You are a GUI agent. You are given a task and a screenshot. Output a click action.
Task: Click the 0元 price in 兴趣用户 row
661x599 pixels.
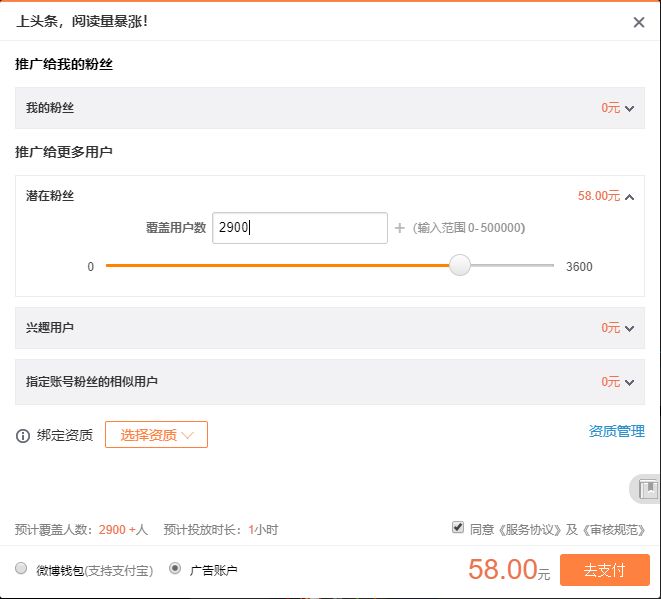tap(610, 328)
